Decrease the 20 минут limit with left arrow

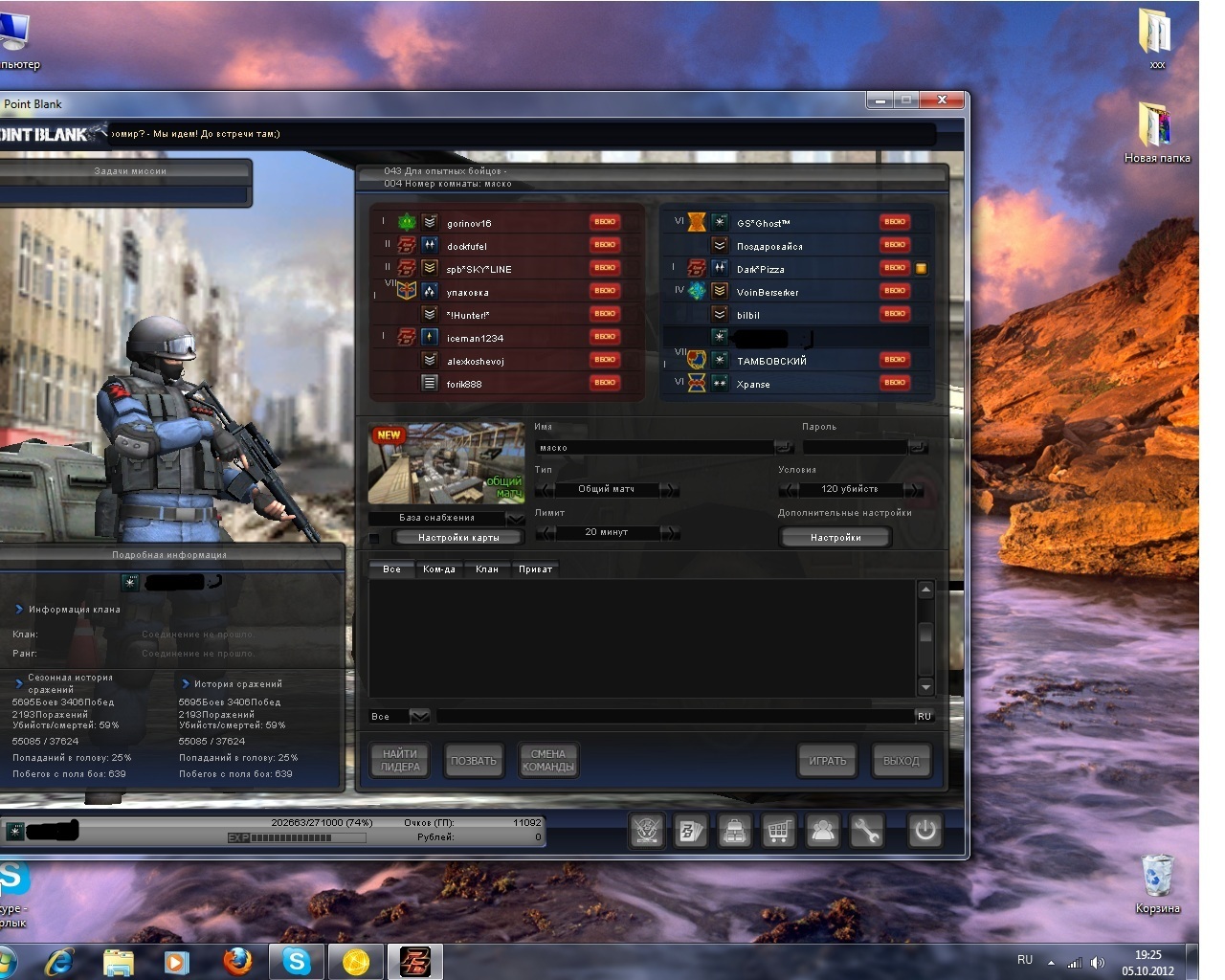click(x=545, y=532)
